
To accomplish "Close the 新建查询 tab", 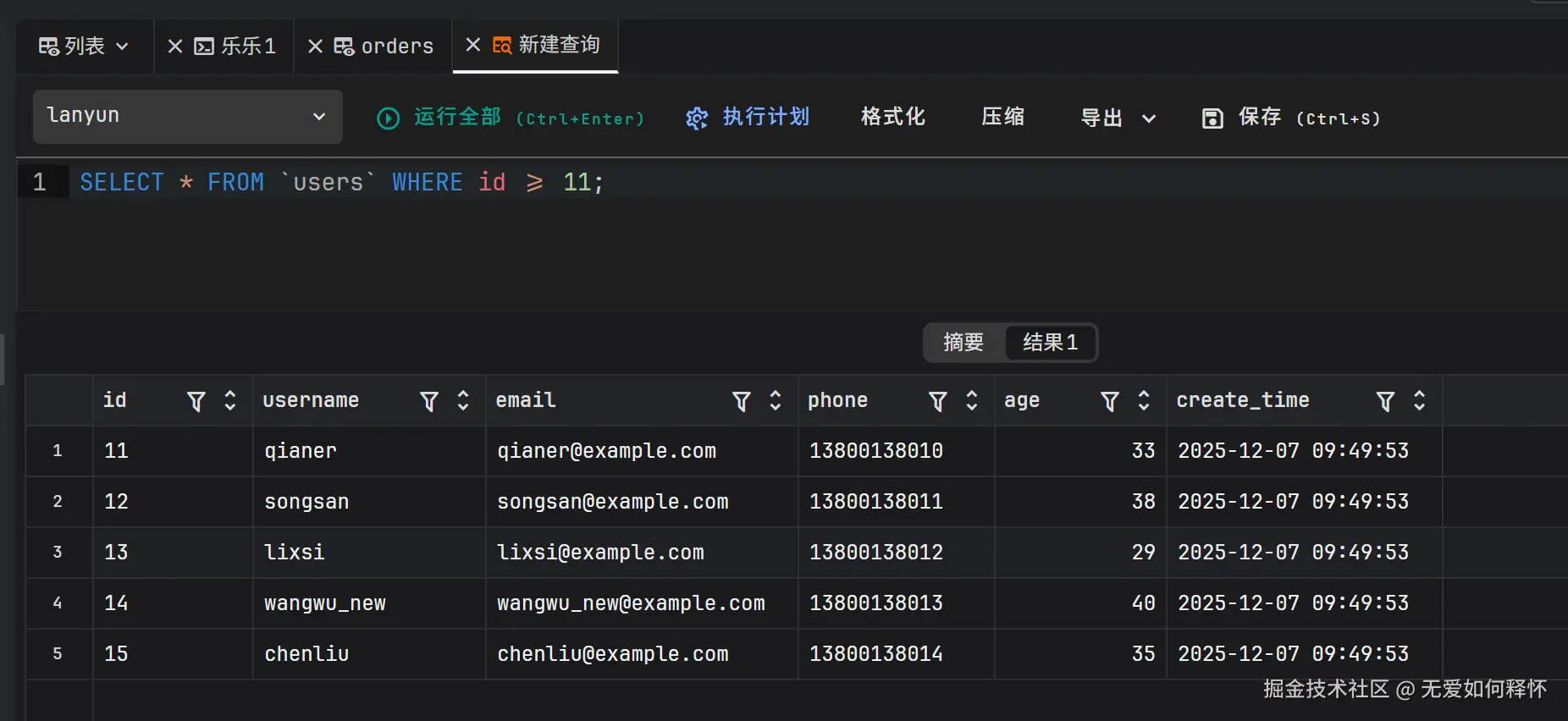I will 473,45.
